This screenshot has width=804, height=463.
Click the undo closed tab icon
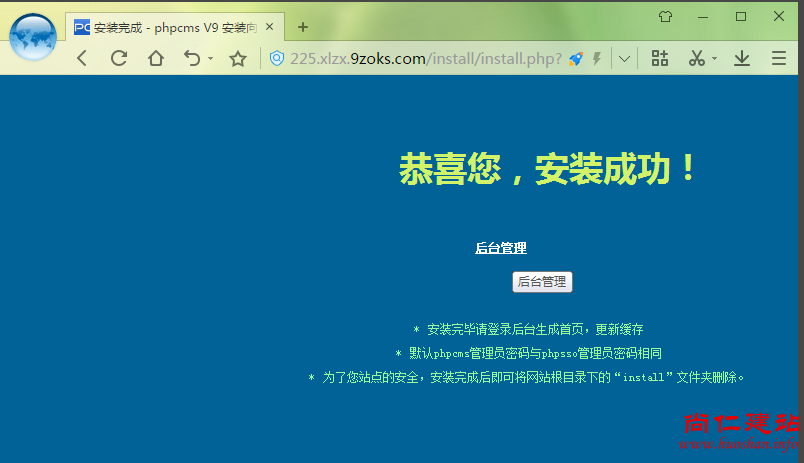click(193, 59)
